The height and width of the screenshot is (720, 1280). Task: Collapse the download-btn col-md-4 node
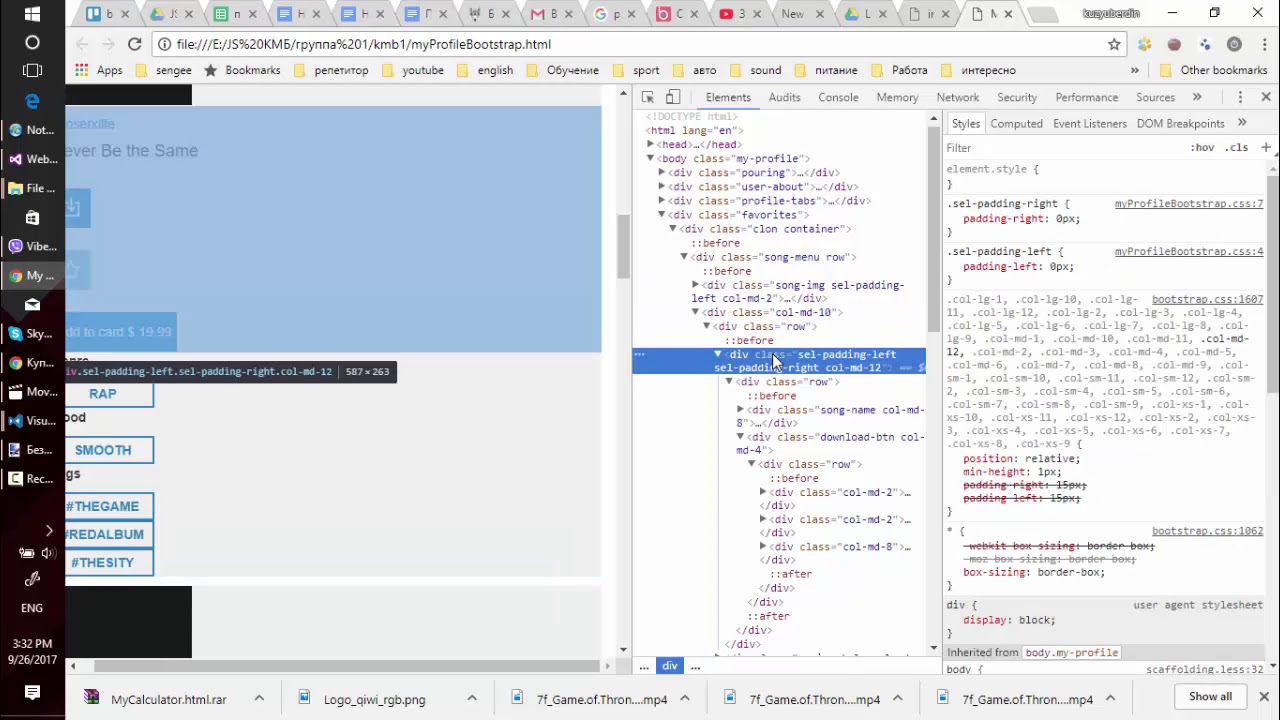pyautogui.click(x=740, y=437)
